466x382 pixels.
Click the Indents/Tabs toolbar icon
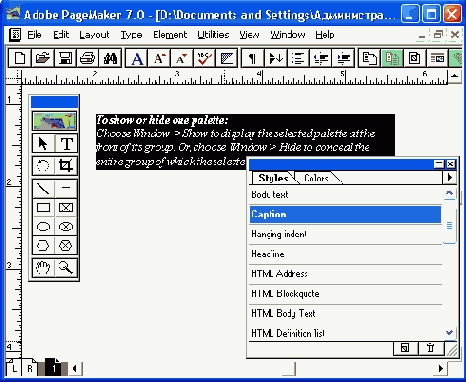tap(276, 58)
